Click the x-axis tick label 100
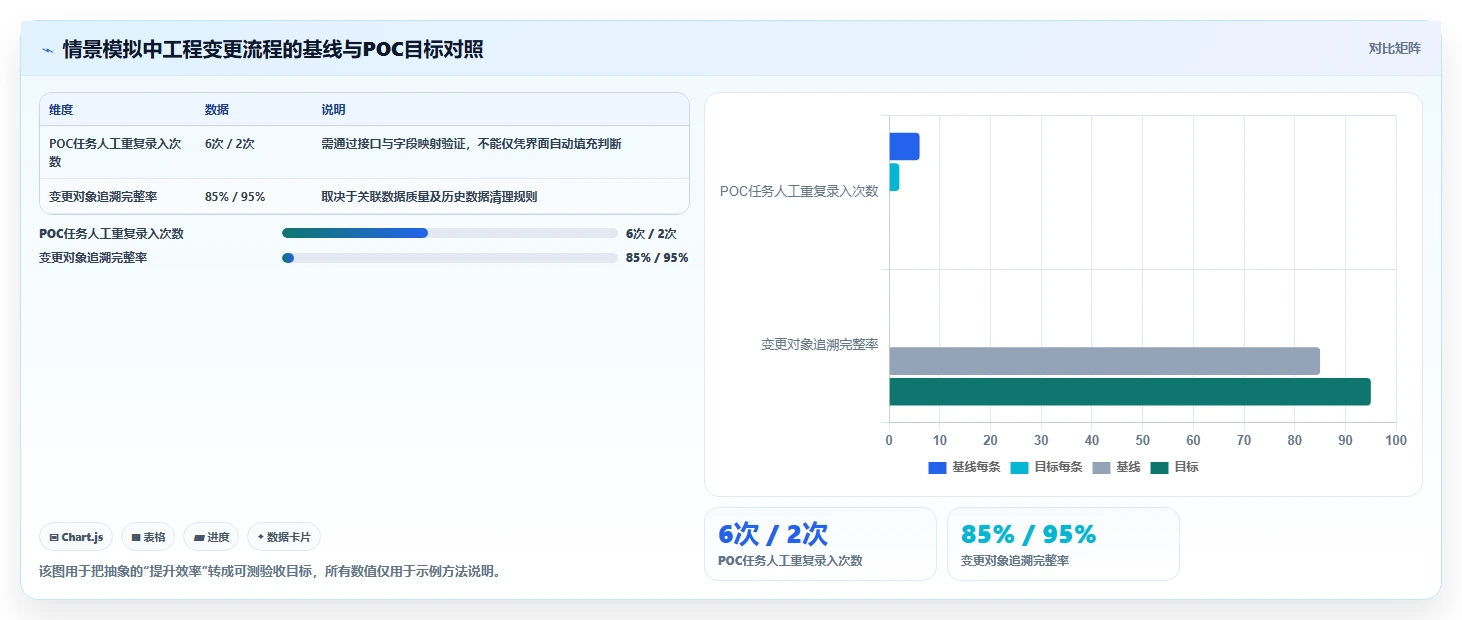Image resolution: width=1462 pixels, height=620 pixels. [x=1396, y=440]
